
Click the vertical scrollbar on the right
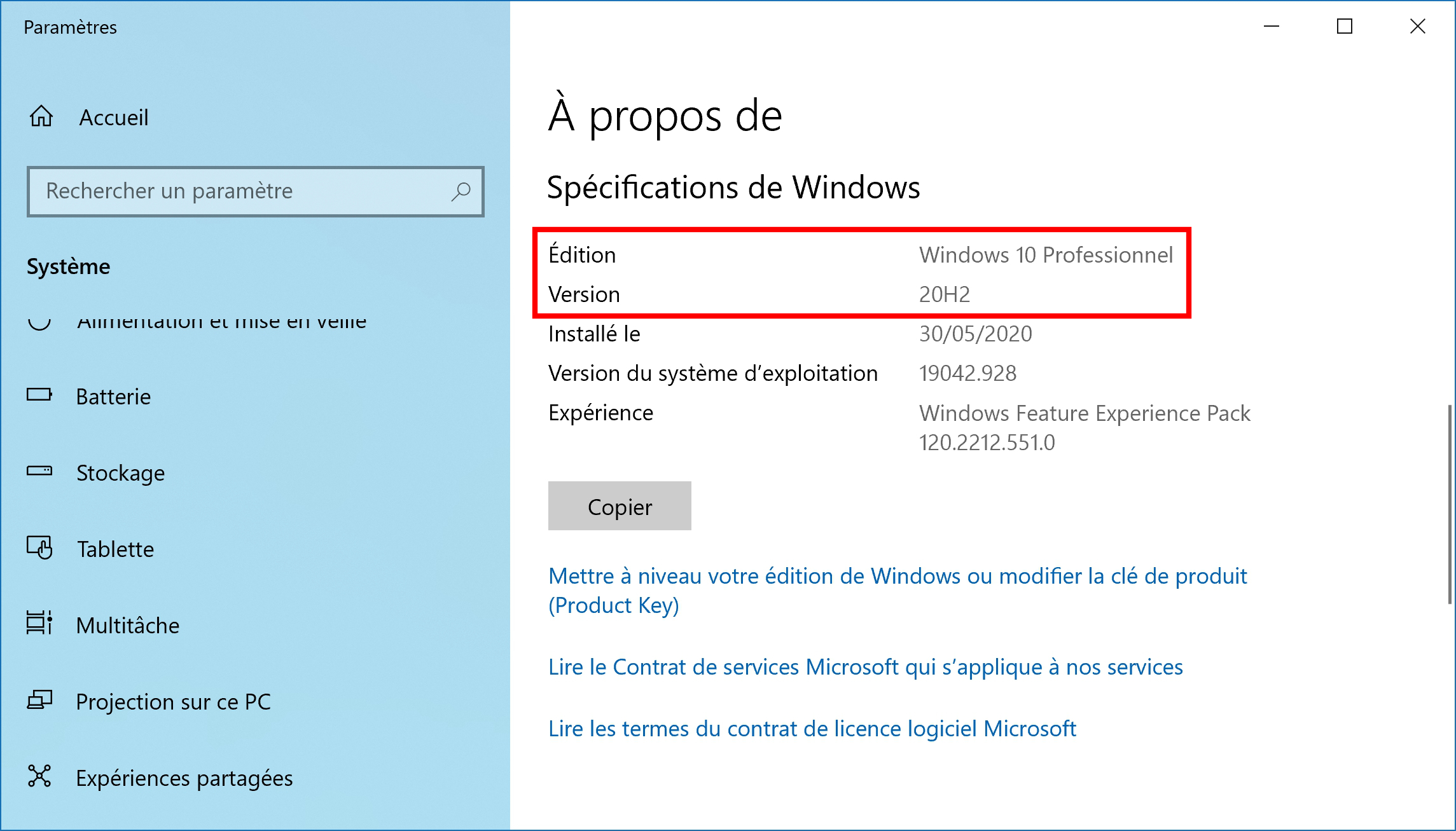tap(1450, 504)
